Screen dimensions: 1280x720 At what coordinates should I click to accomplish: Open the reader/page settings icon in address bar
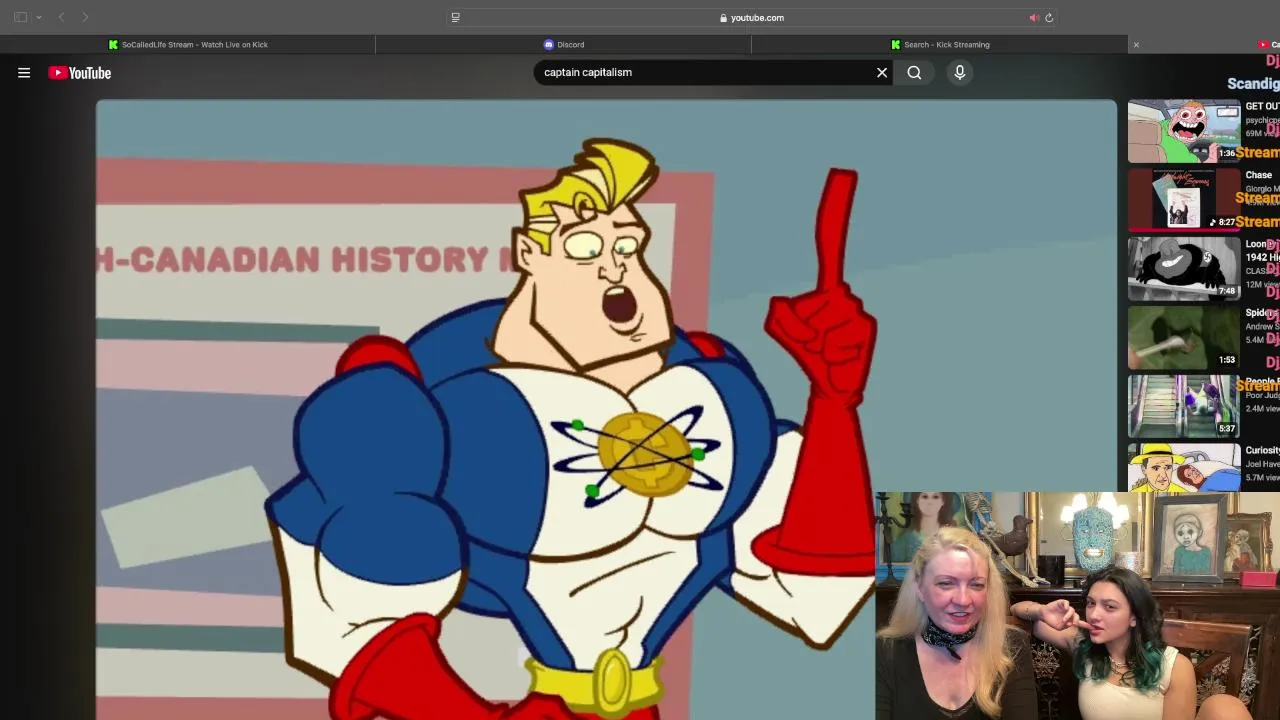[x=455, y=17]
